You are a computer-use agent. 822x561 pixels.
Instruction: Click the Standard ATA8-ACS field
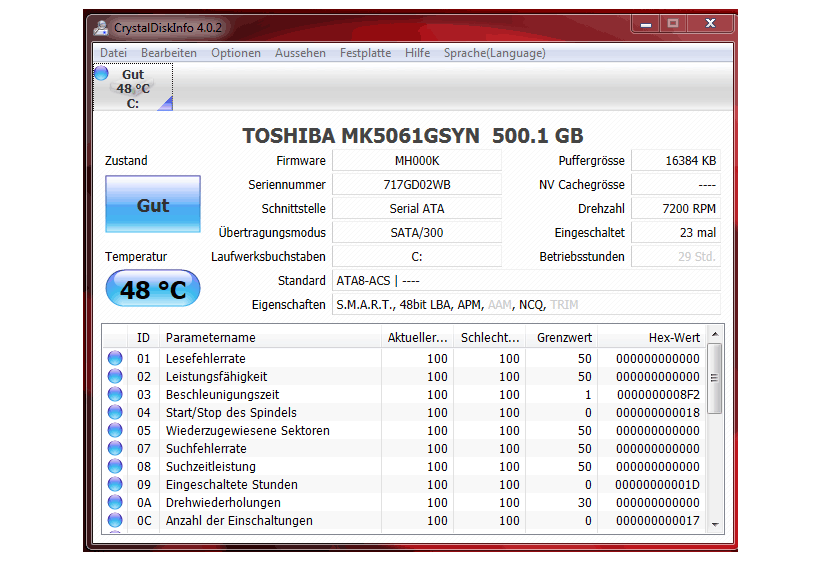[x=526, y=280]
